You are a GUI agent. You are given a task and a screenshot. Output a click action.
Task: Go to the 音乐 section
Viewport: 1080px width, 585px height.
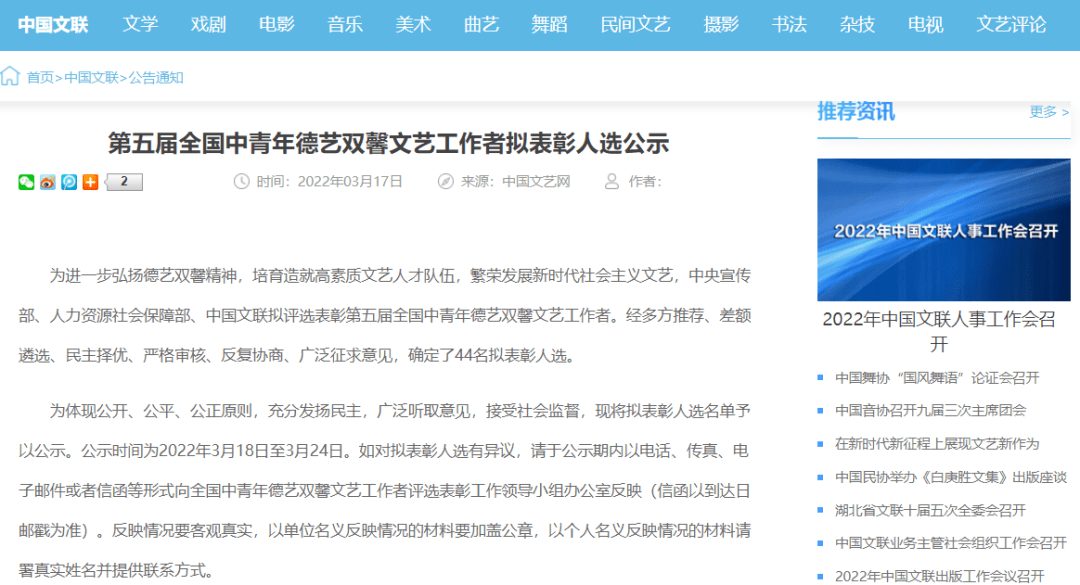point(345,25)
